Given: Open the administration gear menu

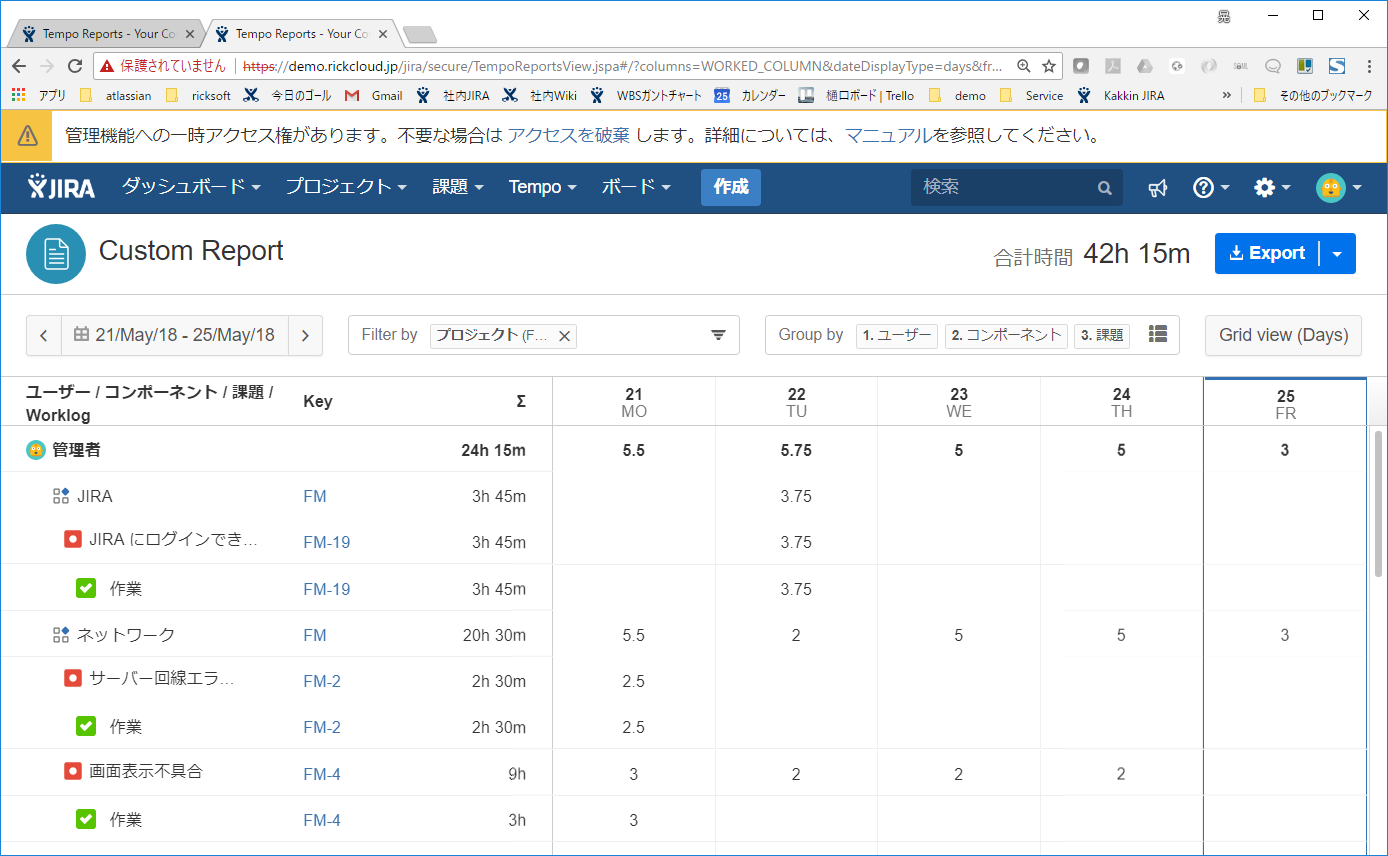Looking at the screenshot, I should [x=1272, y=187].
